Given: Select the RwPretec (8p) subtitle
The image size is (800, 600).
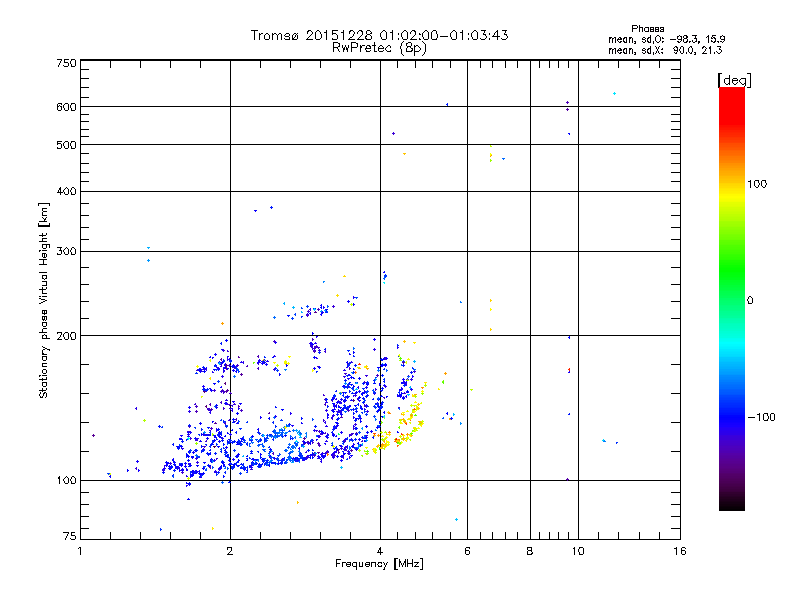Looking at the screenshot, I should 379,48.
